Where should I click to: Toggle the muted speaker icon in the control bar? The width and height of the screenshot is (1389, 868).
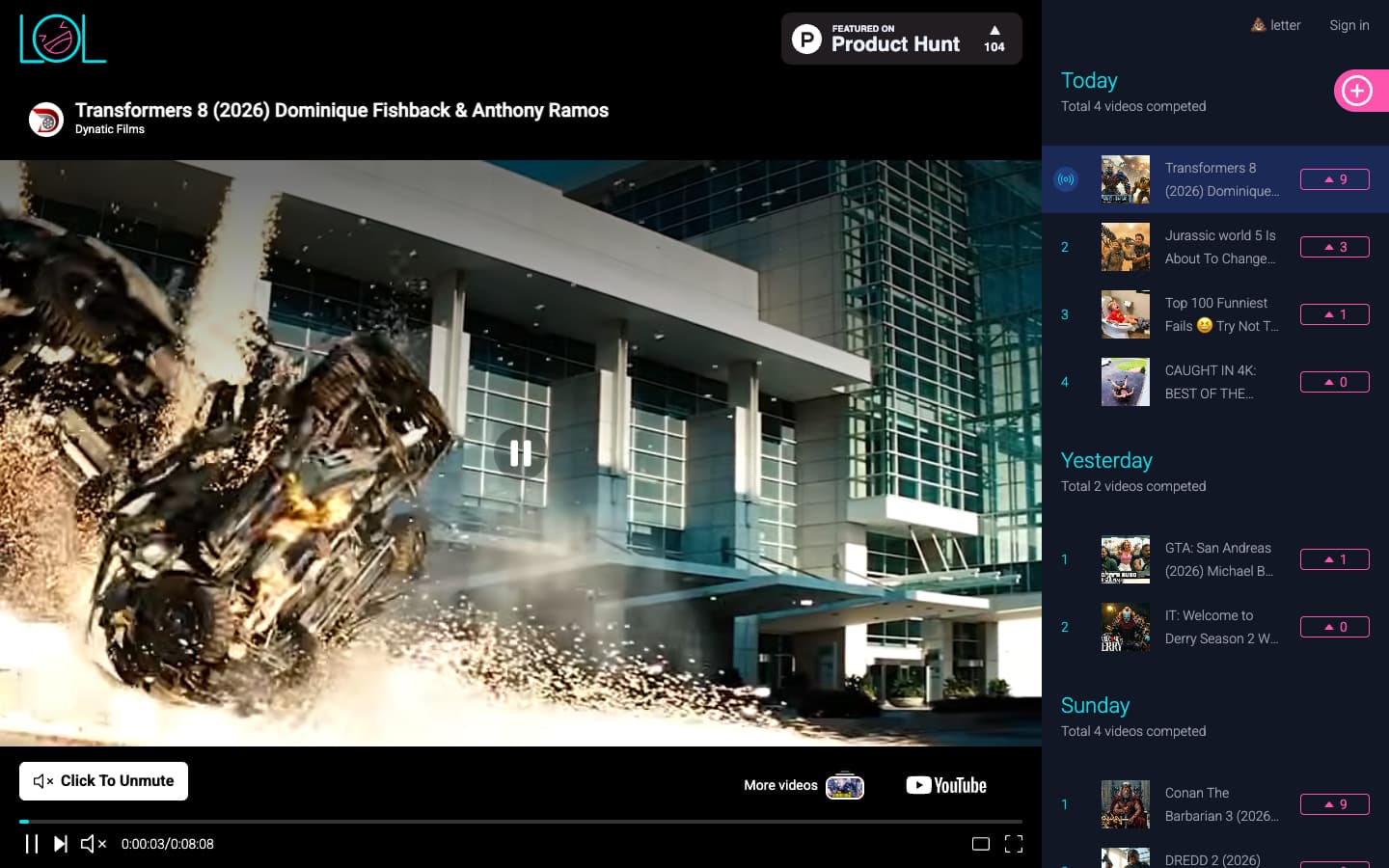pyautogui.click(x=94, y=844)
